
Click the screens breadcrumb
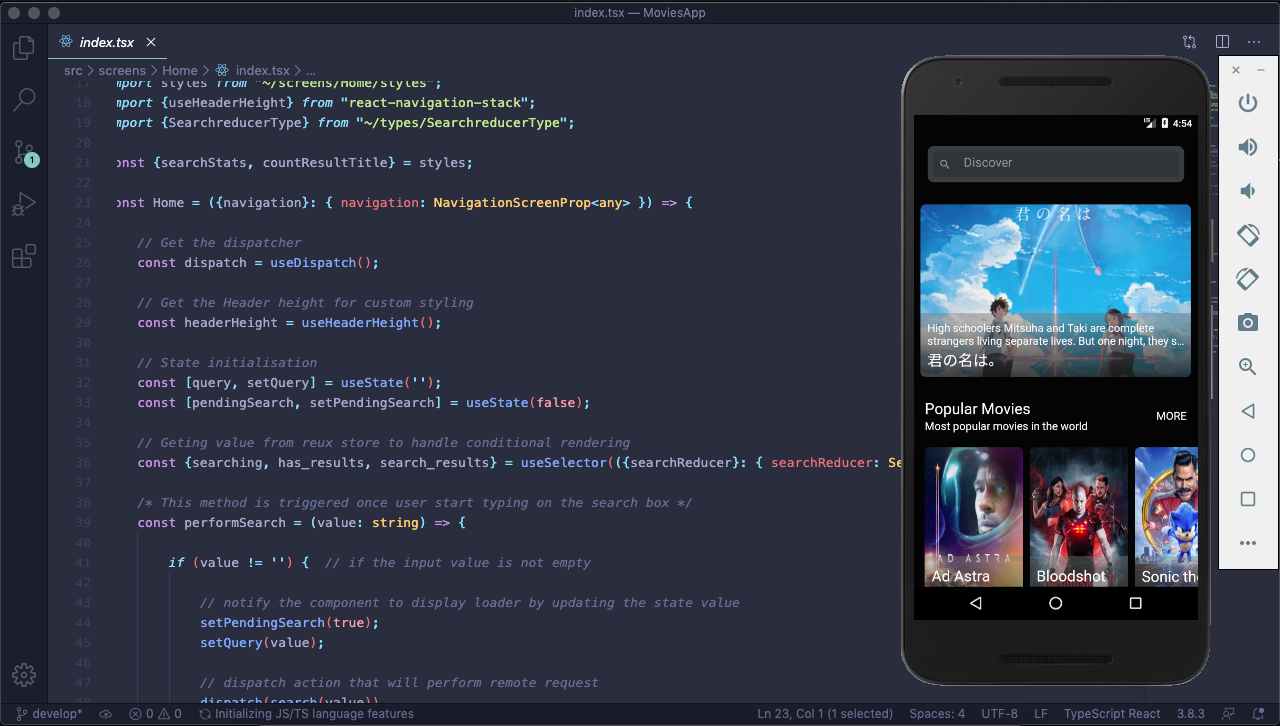[x=122, y=70]
